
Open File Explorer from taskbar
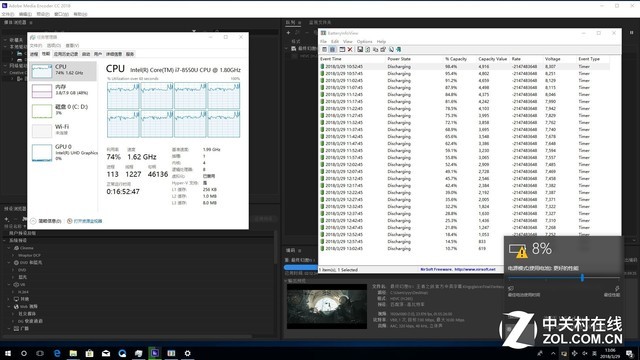pyautogui.click(x=73, y=353)
